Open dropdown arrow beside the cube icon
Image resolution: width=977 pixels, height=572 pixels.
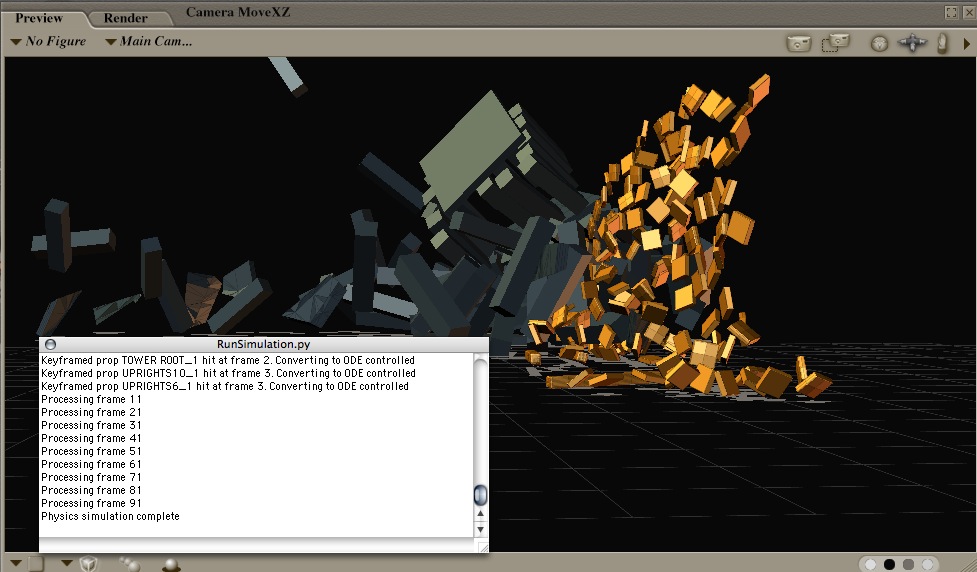tap(67, 563)
